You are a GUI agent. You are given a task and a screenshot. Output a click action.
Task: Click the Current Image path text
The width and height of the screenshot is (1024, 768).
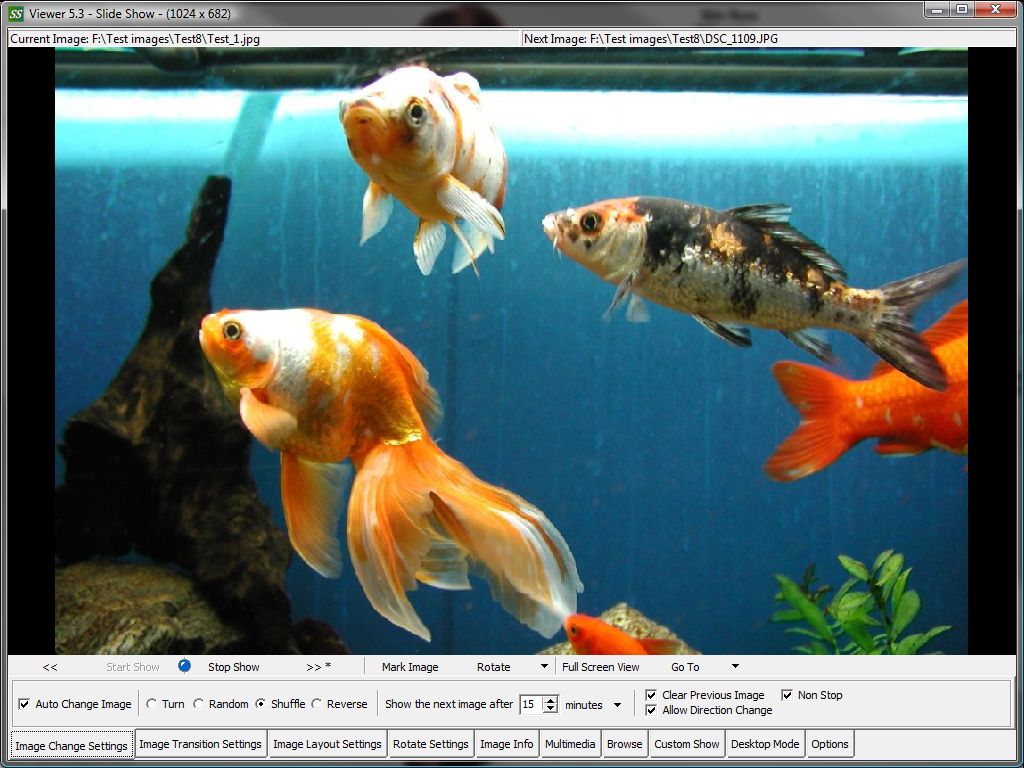(135, 39)
